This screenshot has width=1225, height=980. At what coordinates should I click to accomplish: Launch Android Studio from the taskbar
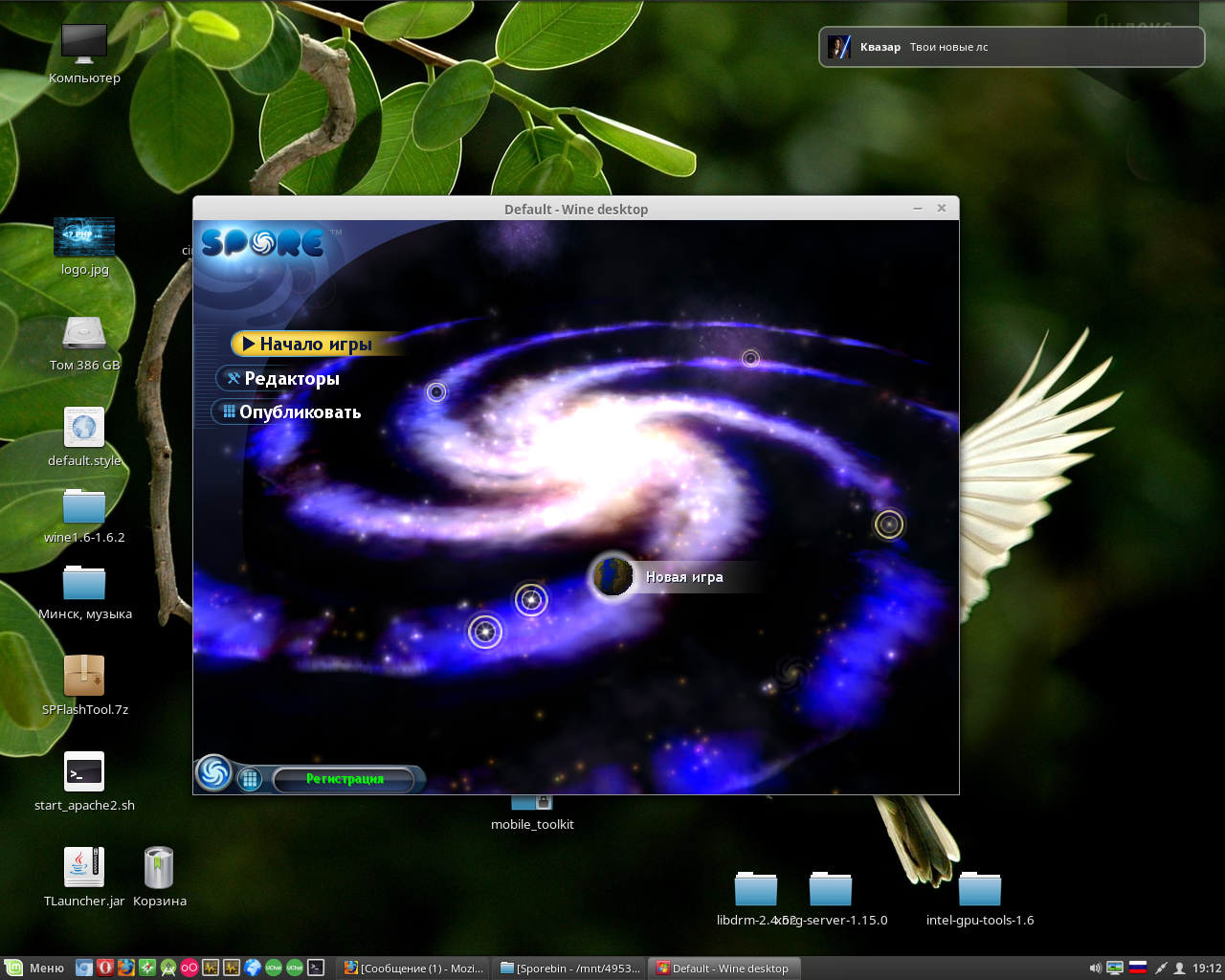point(168,968)
